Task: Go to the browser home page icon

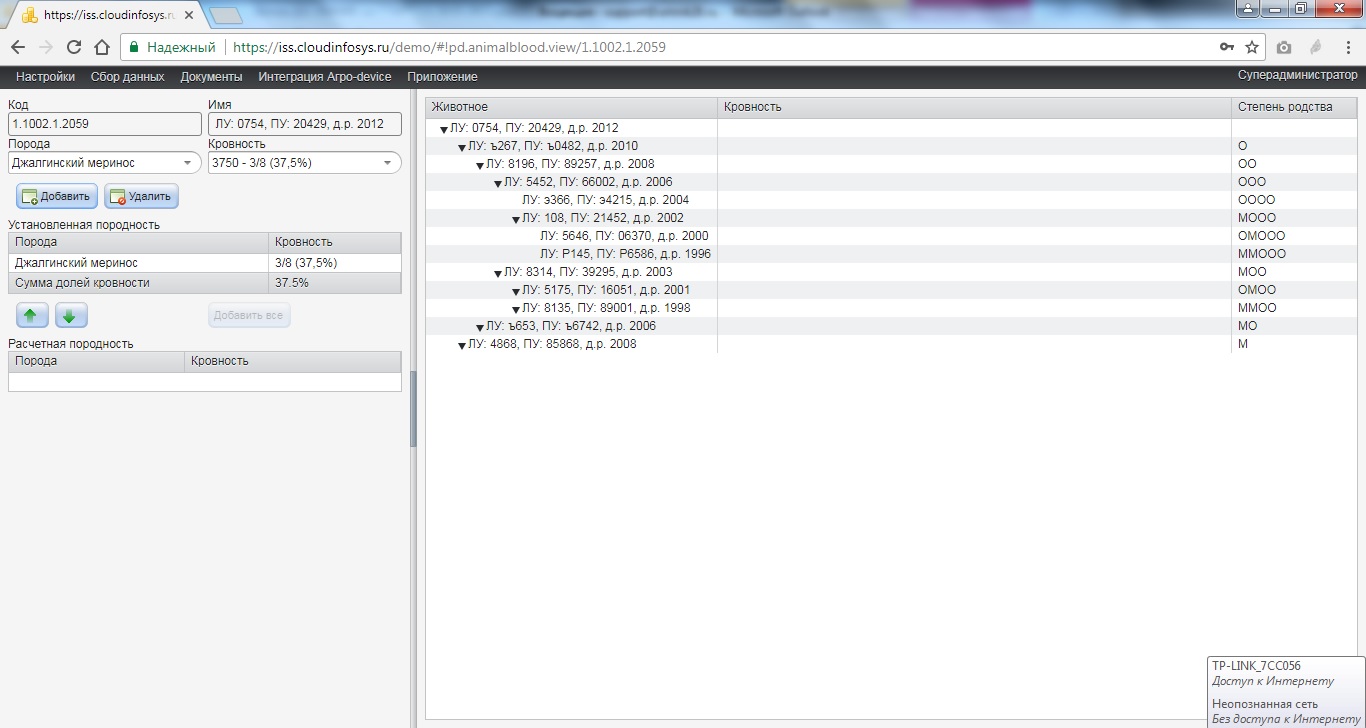Action: 101,47
